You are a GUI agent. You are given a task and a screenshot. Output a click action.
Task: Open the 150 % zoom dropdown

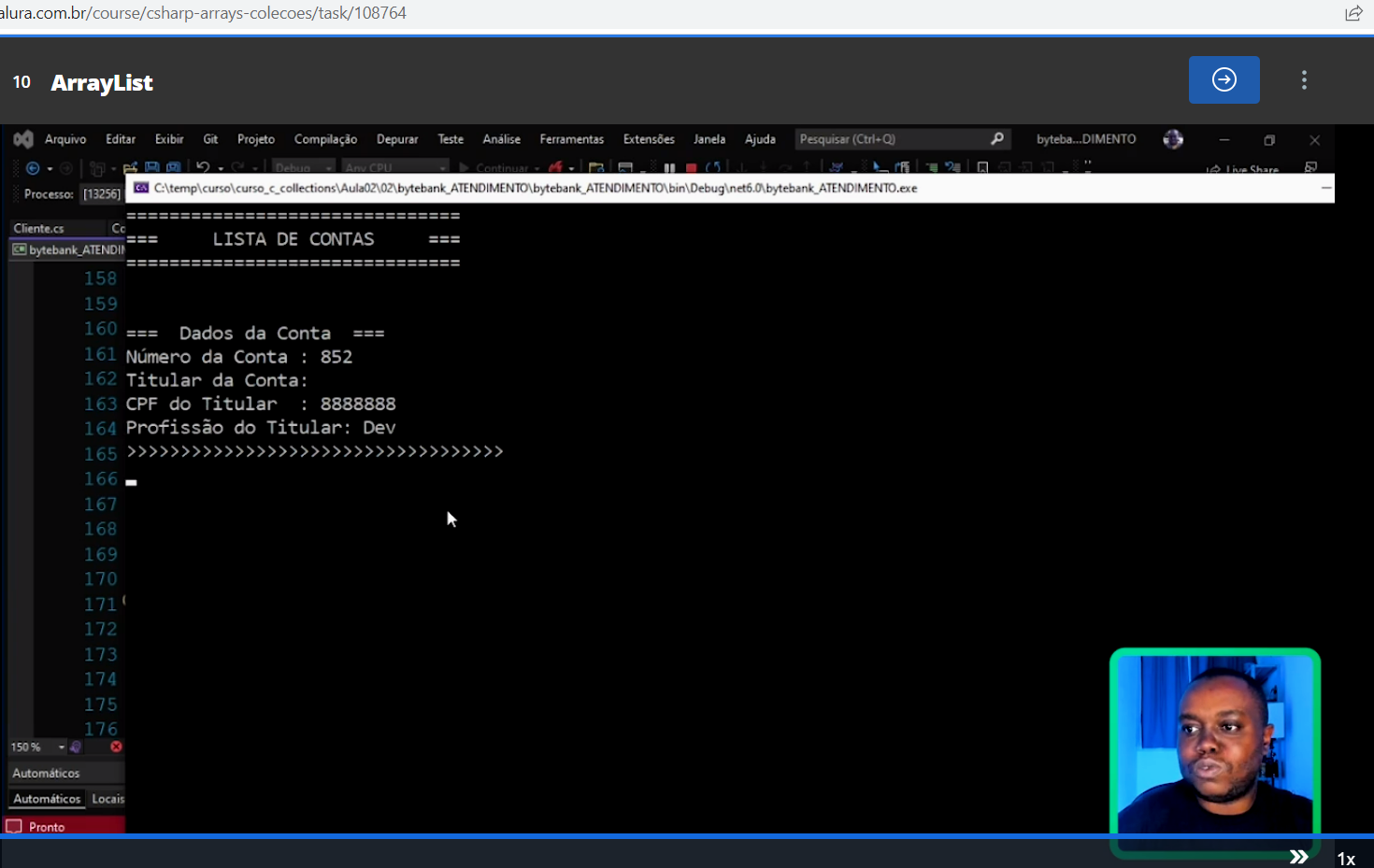(37, 747)
